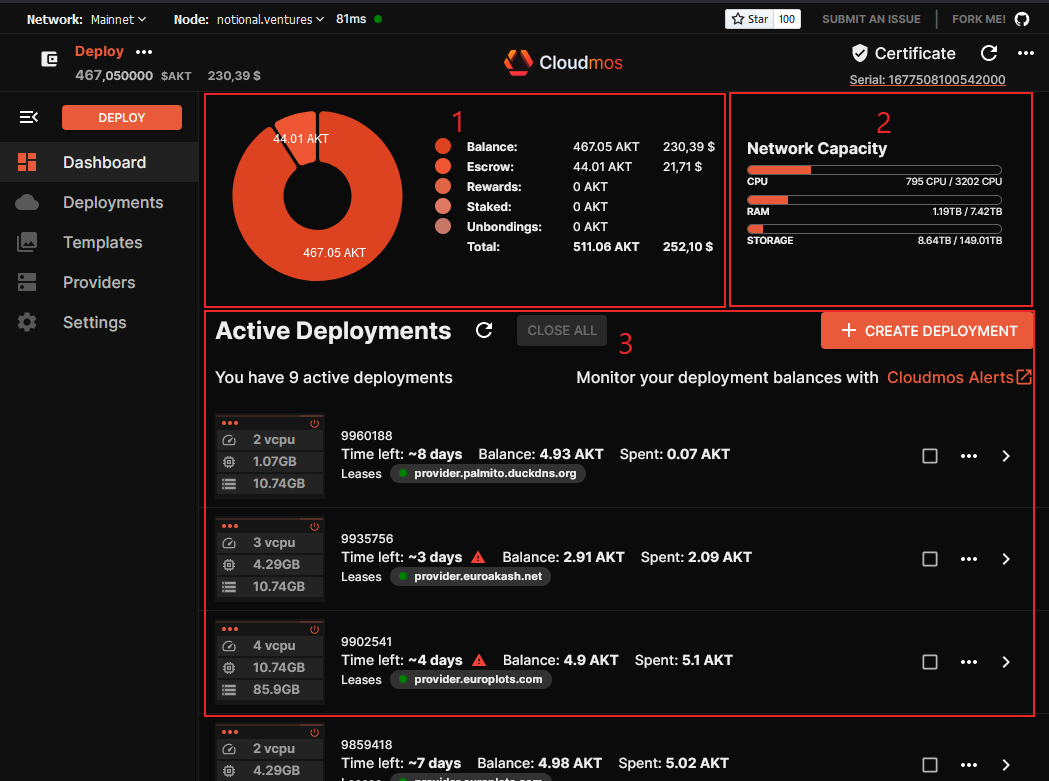Open the three-dot menu beside Deploy wallet
Screen dimensions: 1049x781
point(144,52)
